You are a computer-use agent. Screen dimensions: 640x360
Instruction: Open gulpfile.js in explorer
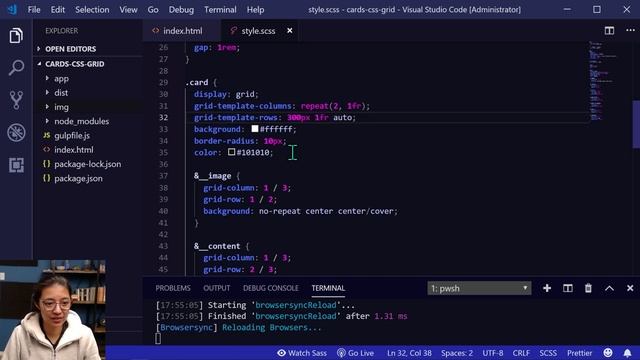pyautogui.click(x=72, y=136)
